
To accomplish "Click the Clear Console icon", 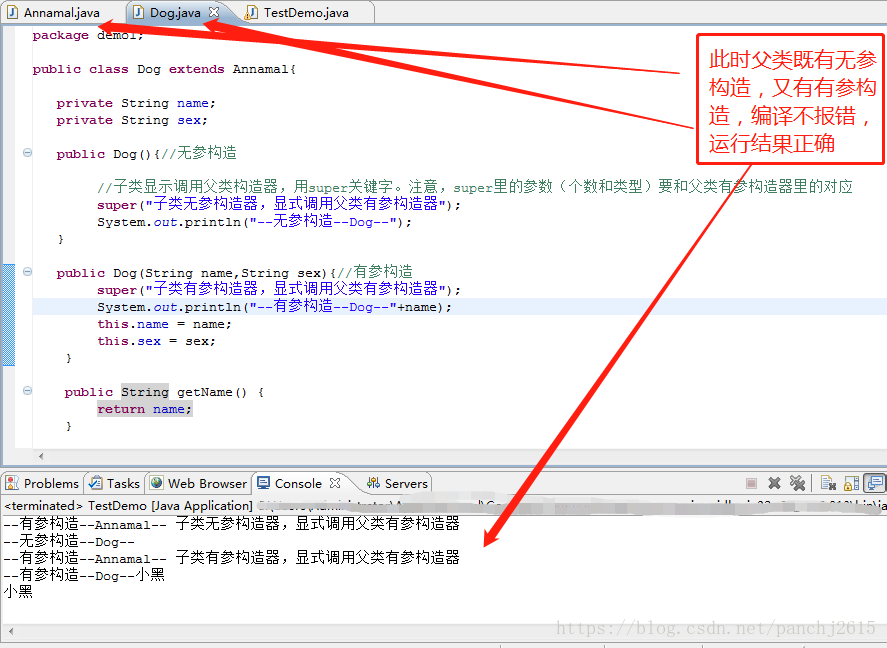I will coord(828,483).
